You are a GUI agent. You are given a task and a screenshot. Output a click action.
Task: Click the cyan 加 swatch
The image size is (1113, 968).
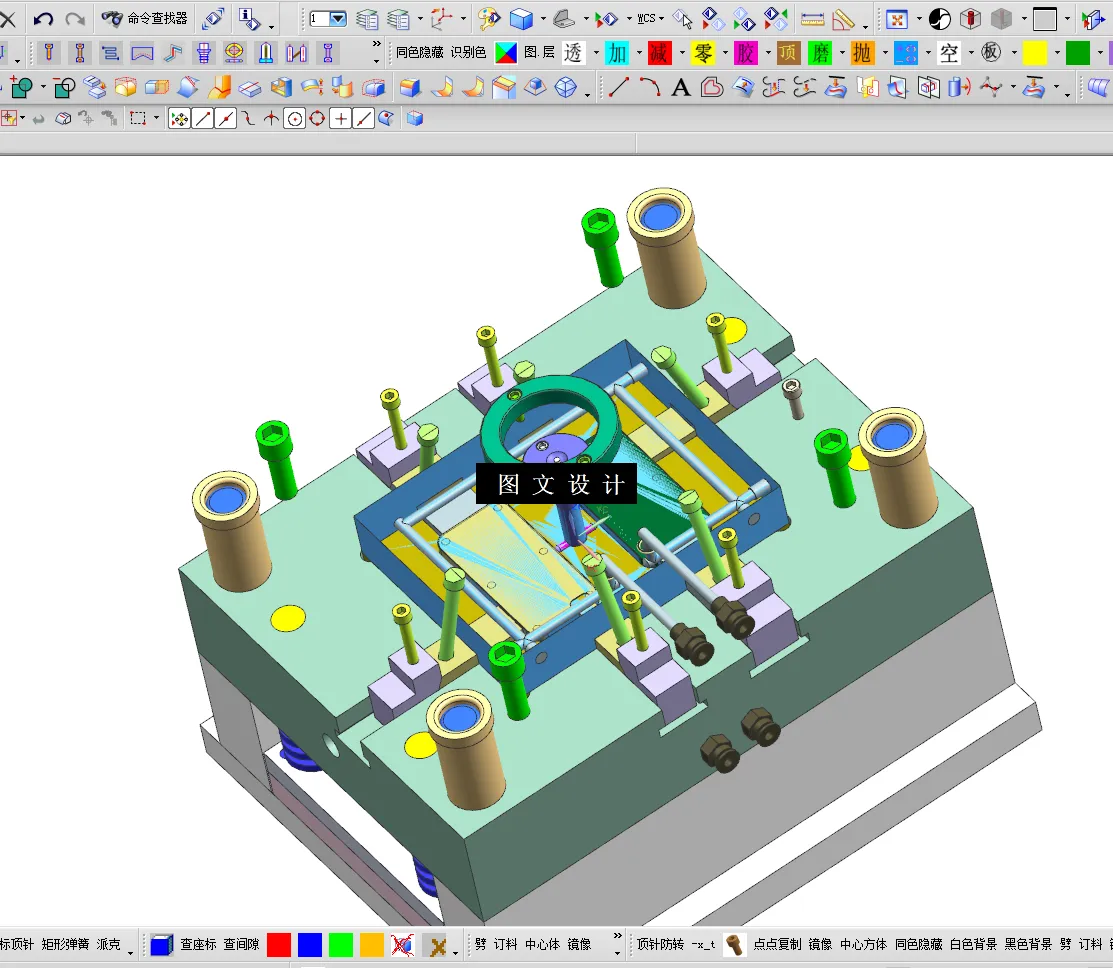point(617,53)
